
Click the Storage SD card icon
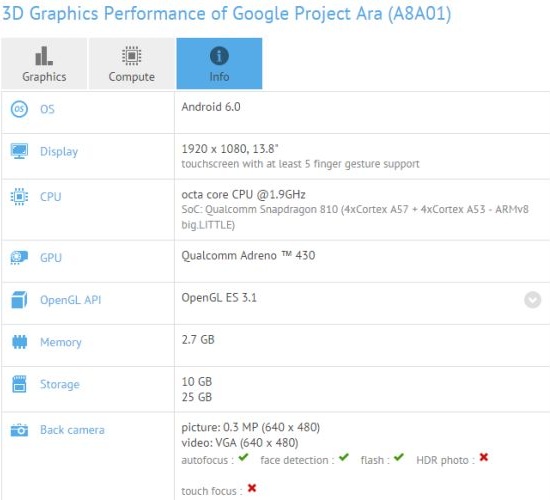(19, 384)
